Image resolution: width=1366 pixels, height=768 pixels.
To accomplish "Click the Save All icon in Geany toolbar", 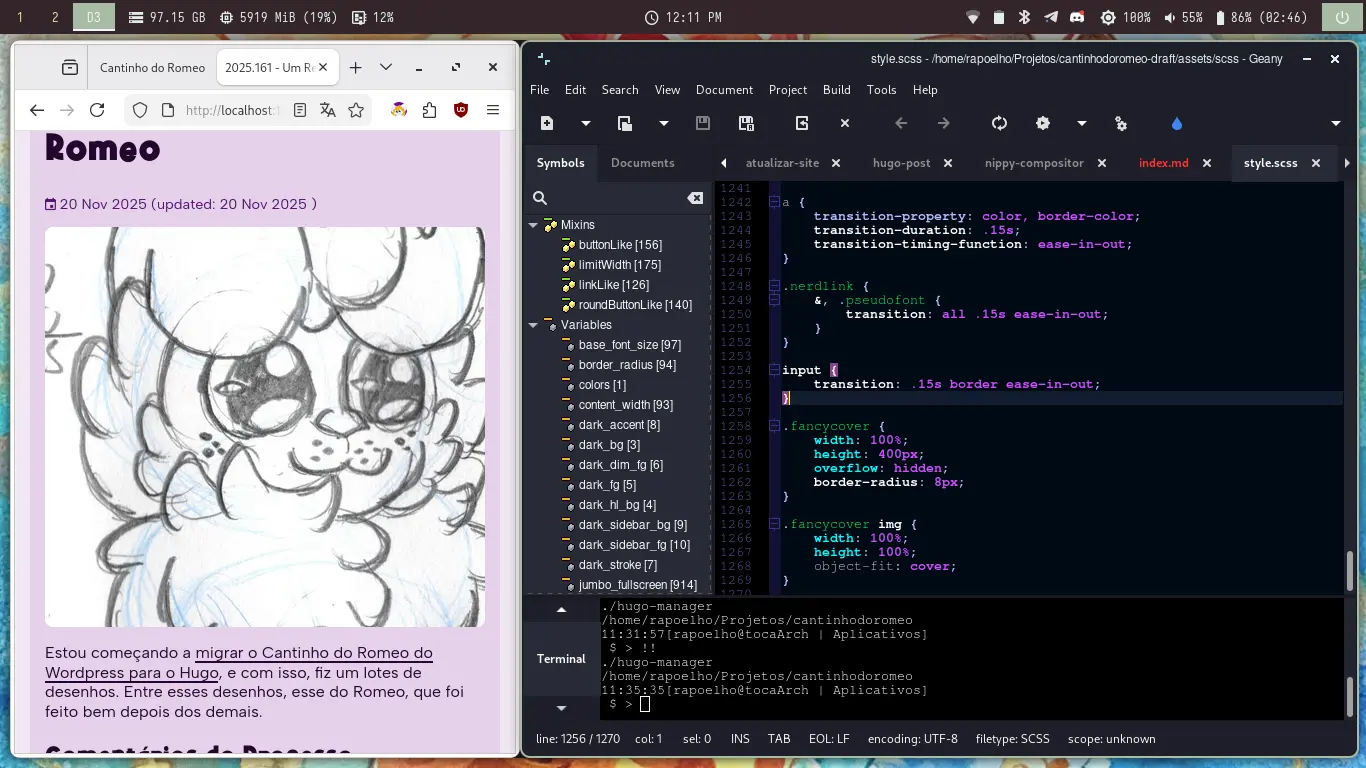I will tap(745, 123).
